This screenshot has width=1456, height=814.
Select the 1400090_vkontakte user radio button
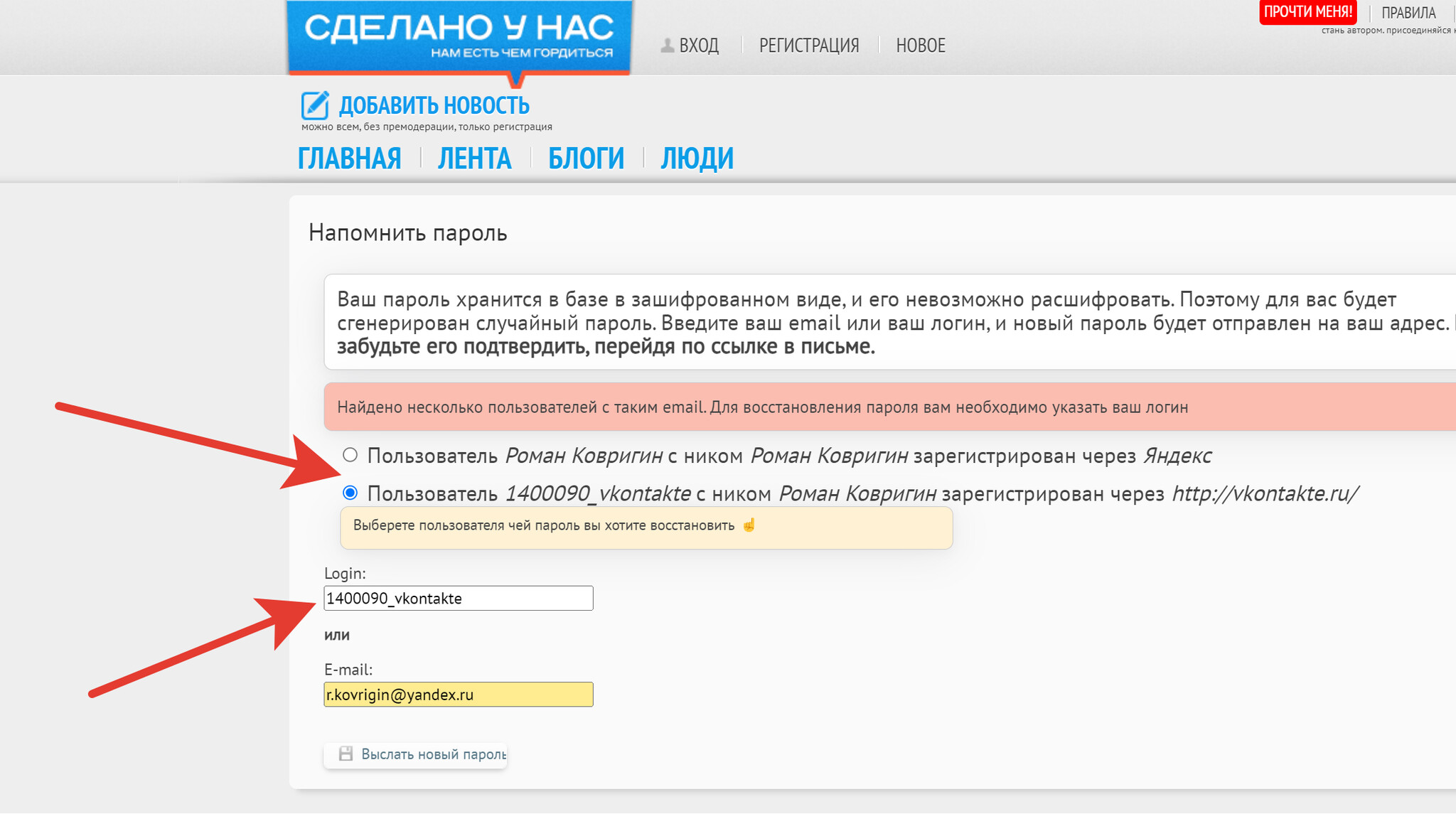(350, 493)
